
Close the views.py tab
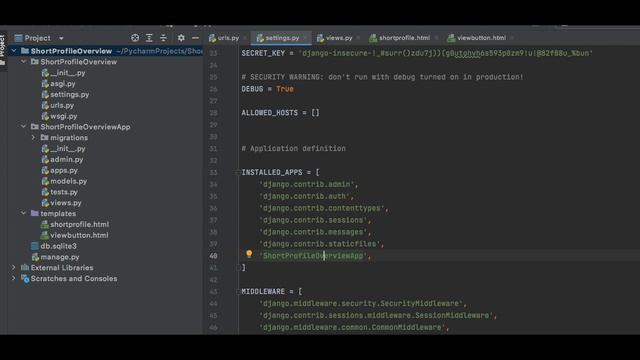[358, 38]
